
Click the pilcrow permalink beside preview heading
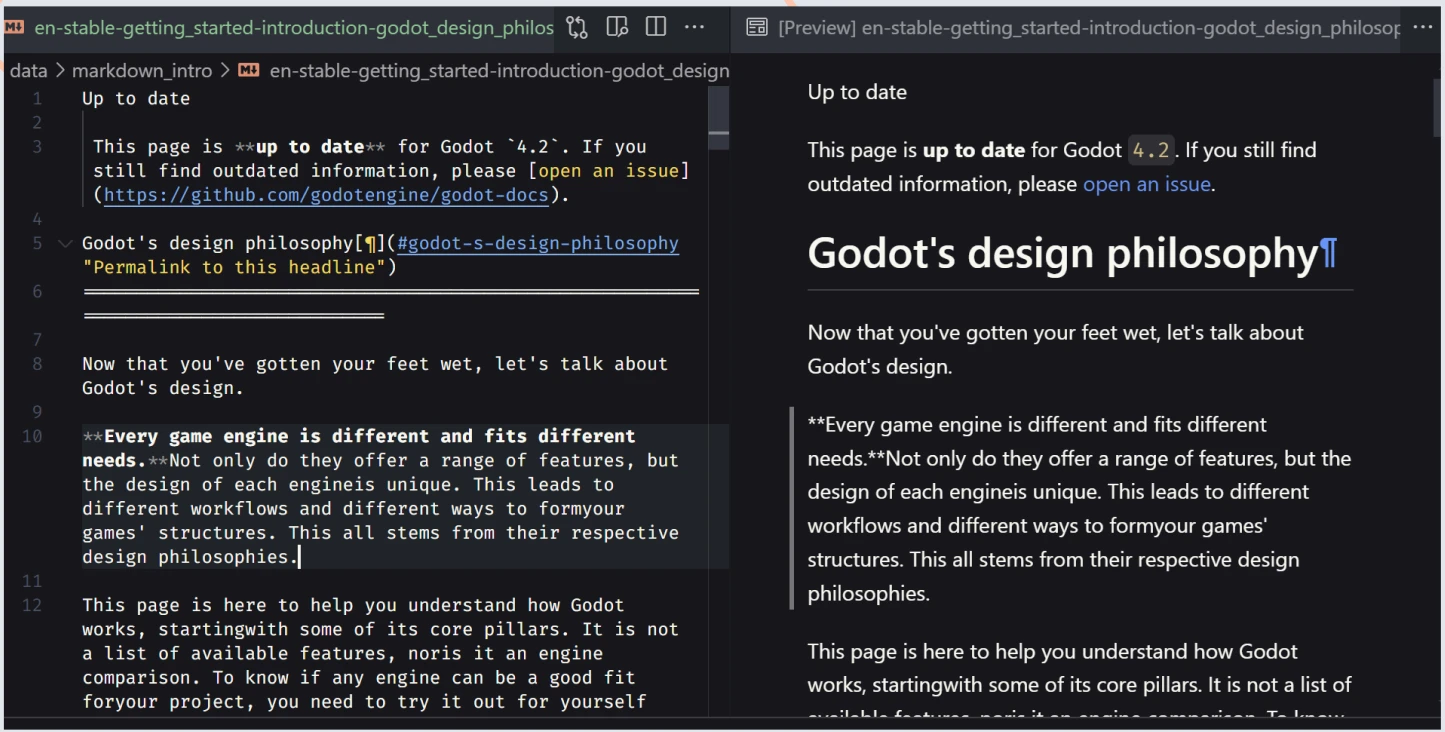pos(1328,254)
